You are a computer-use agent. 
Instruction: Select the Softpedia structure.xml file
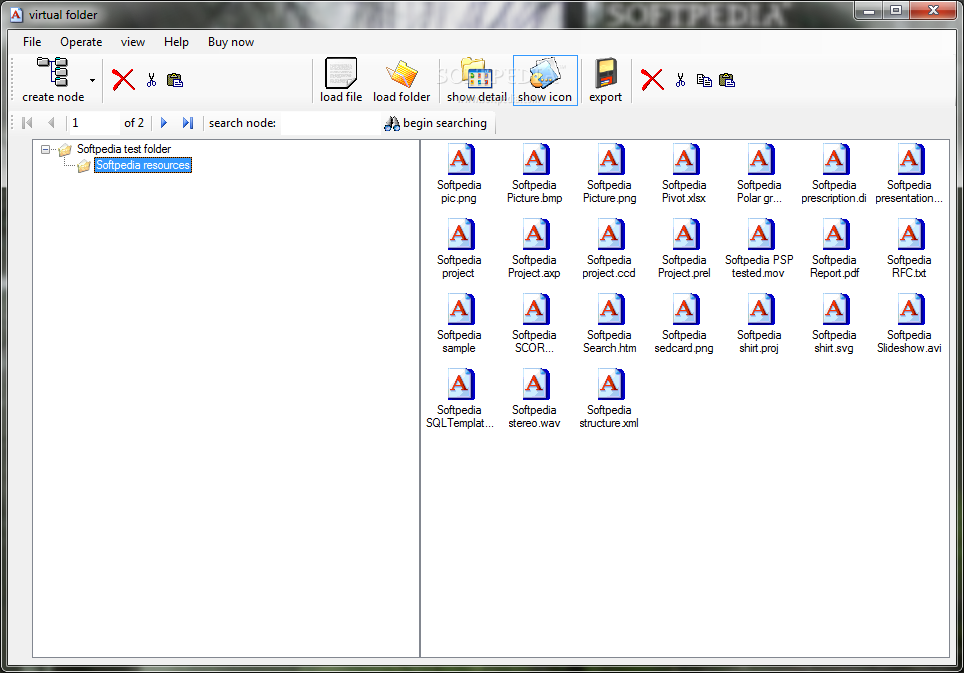pyautogui.click(x=609, y=398)
